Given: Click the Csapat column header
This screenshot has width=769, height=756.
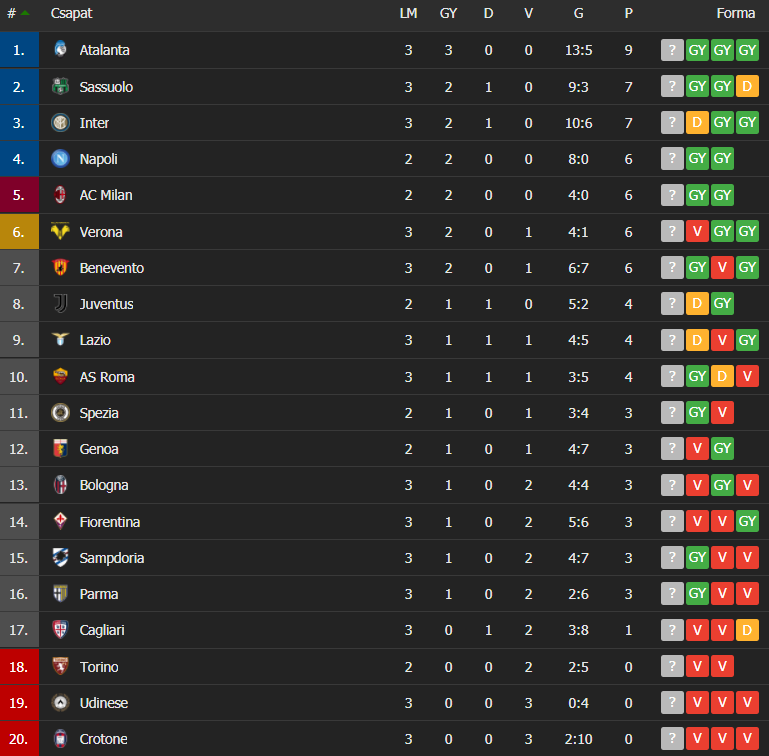Looking at the screenshot, I should 71,13.
